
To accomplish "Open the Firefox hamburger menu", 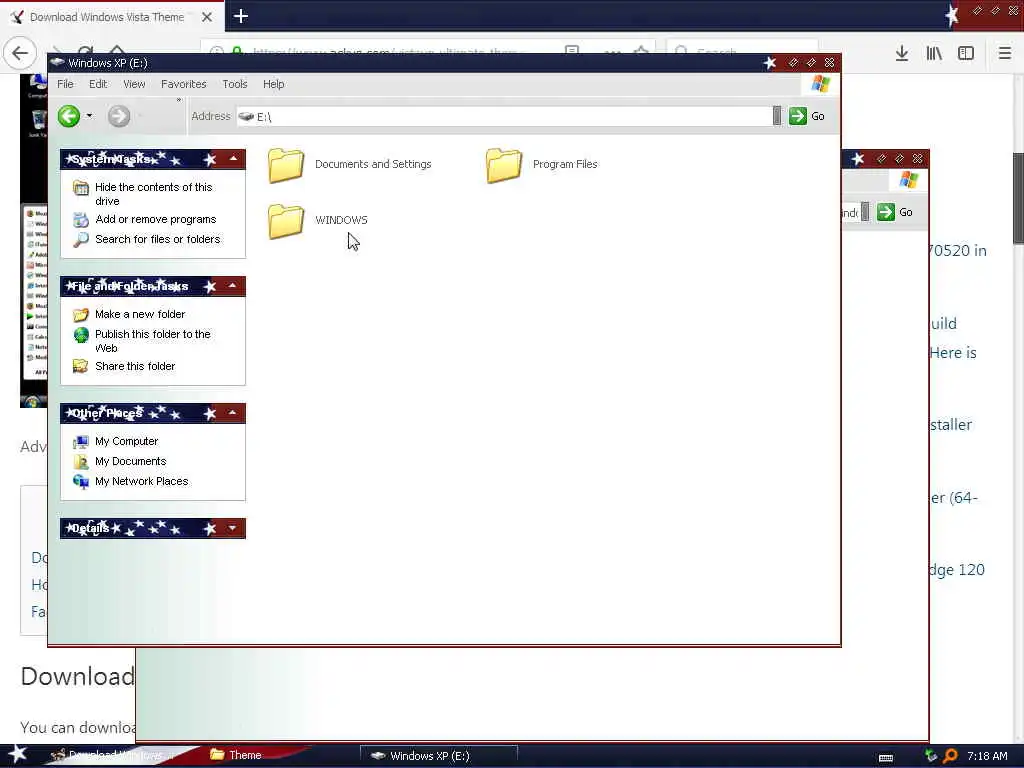I will click(1004, 54).
